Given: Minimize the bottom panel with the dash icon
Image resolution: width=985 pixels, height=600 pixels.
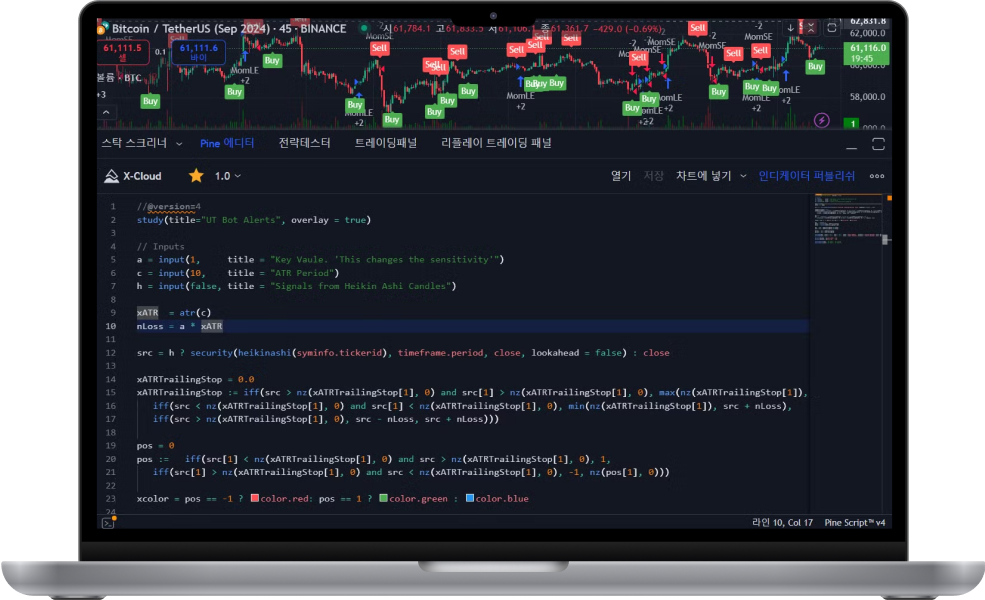Looking at the screenshot, I should tap(851, 146).
